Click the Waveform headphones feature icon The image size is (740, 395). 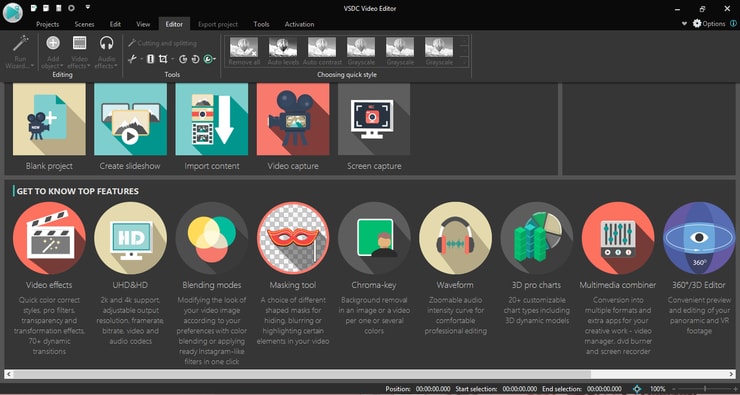coord(455,238)
